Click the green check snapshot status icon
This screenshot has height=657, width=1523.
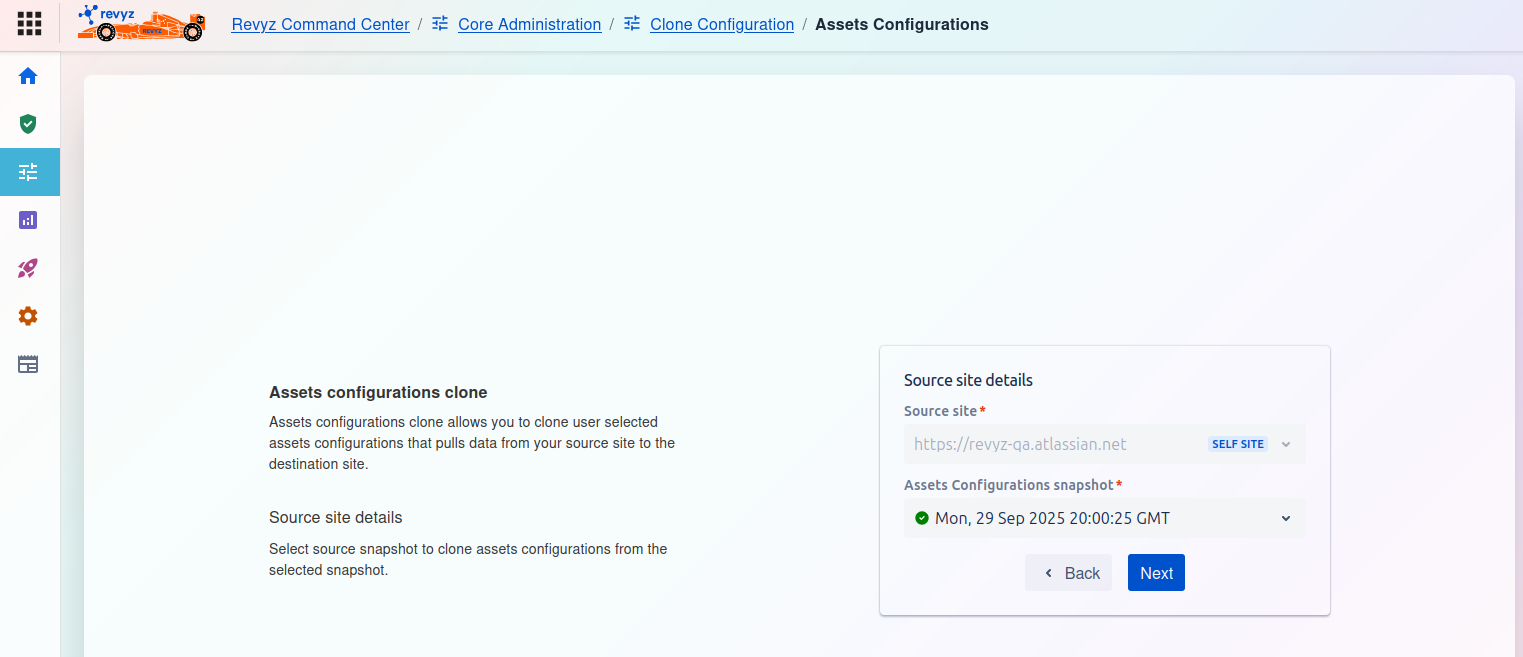pyautogui.click(x=921, y=518)
